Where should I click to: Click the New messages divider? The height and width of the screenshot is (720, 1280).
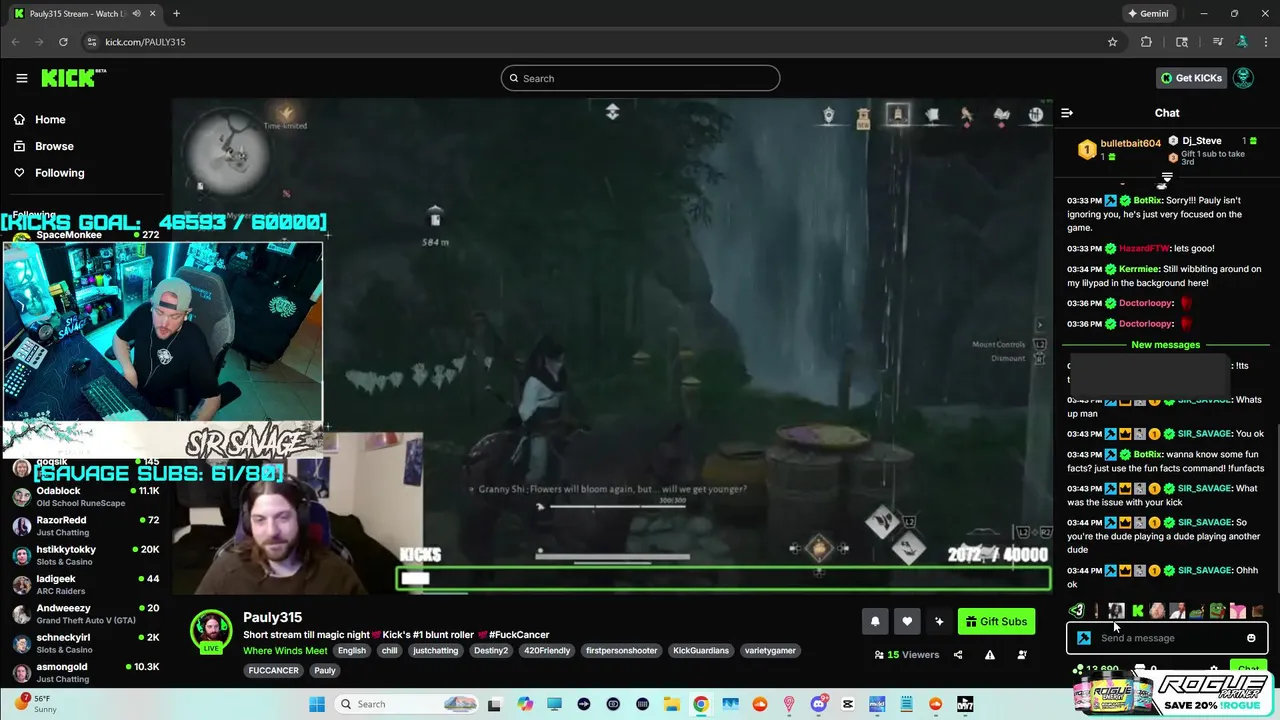(1165, 345)
